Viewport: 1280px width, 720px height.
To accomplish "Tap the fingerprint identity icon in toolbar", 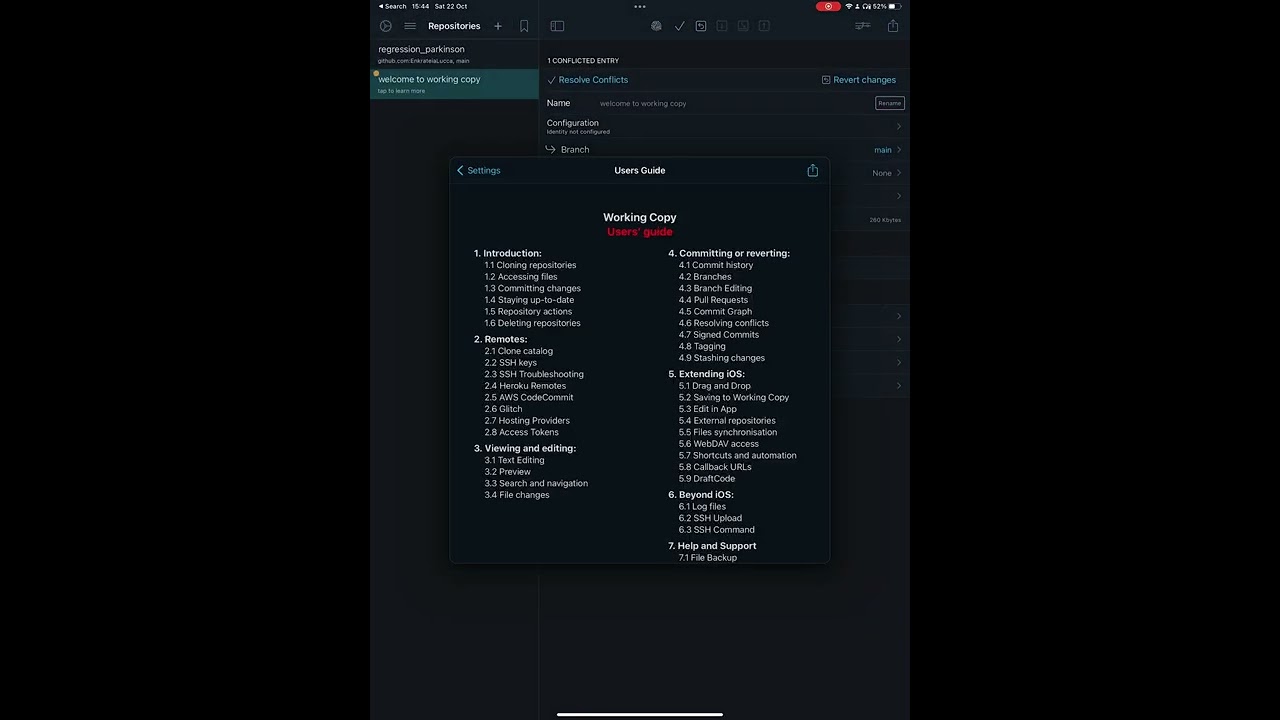I will click(x=656, y=26).
